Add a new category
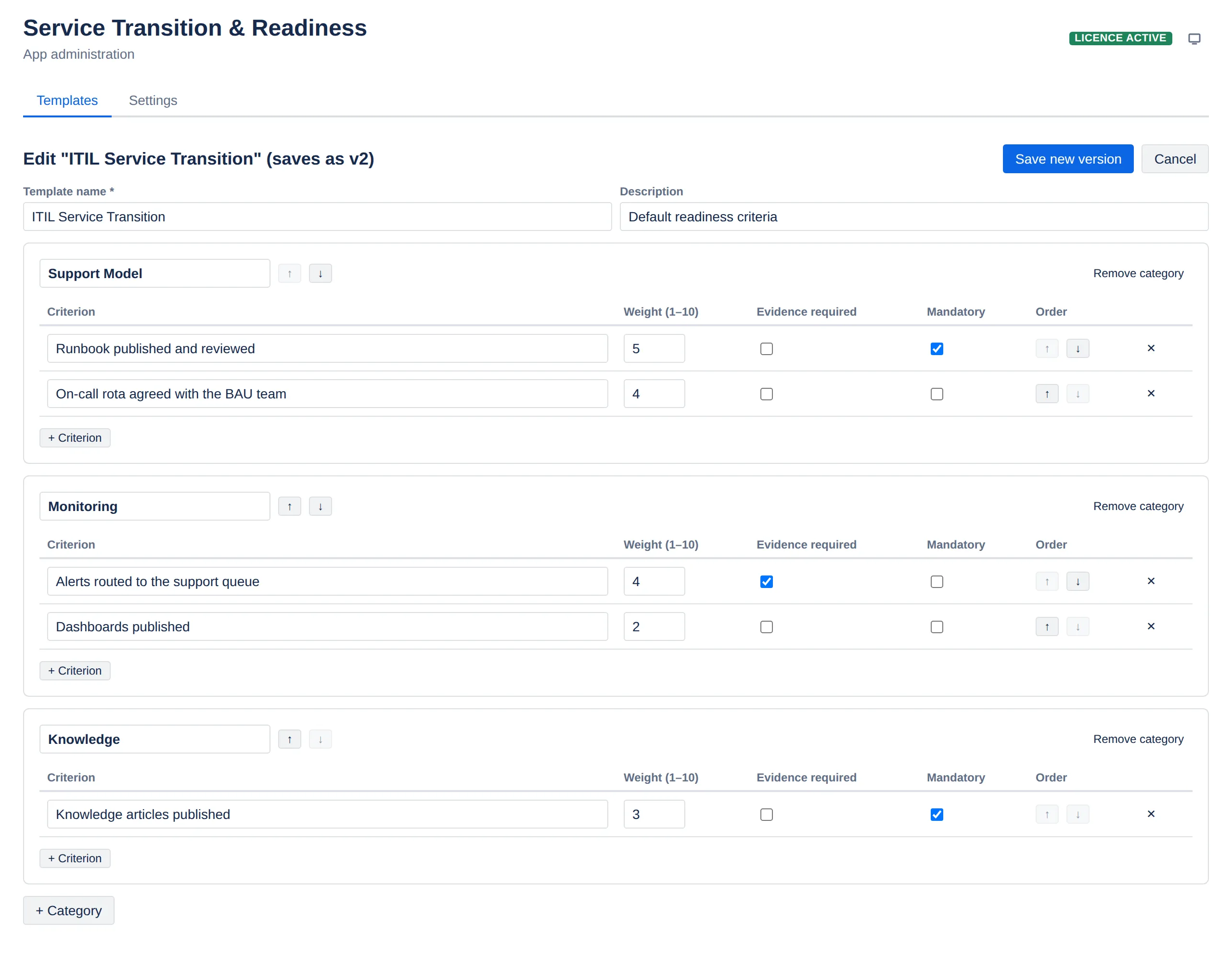Screen dimensions: 1232x971 [x=69, y=910]
